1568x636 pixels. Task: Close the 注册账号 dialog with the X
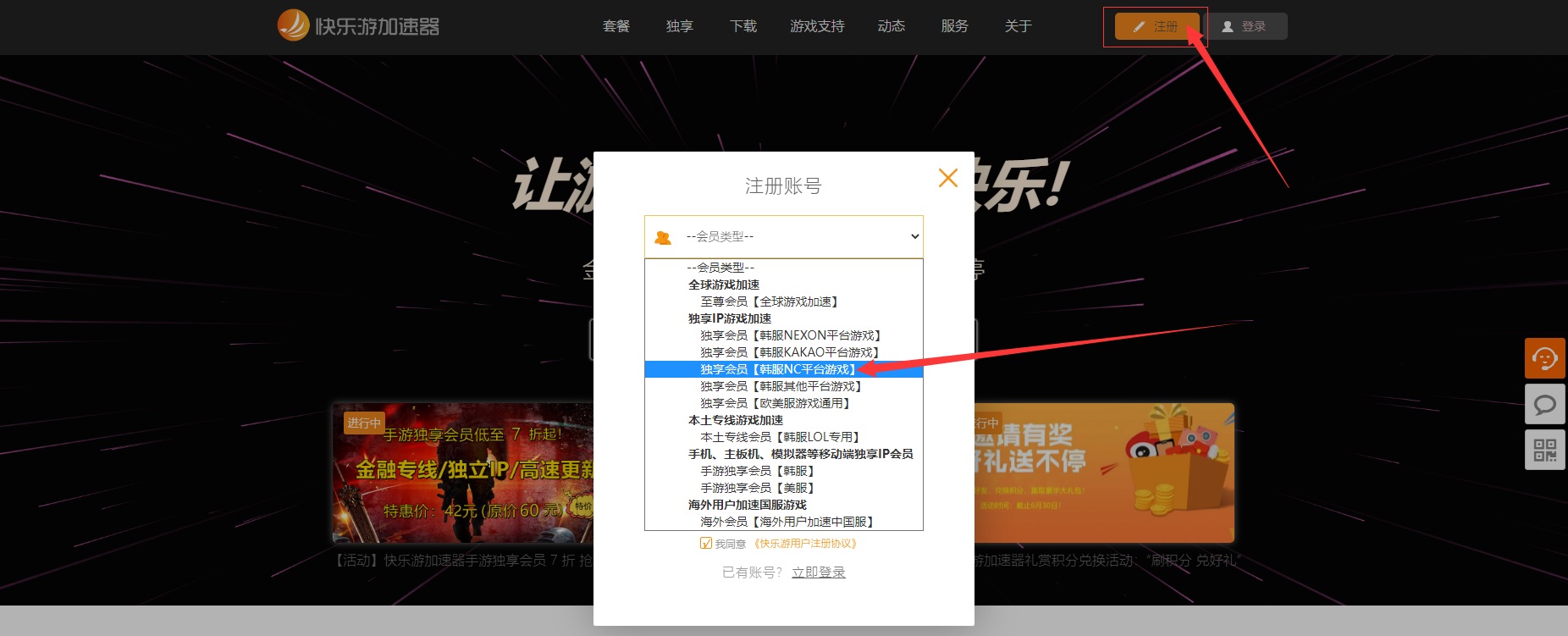coord(948,178)
